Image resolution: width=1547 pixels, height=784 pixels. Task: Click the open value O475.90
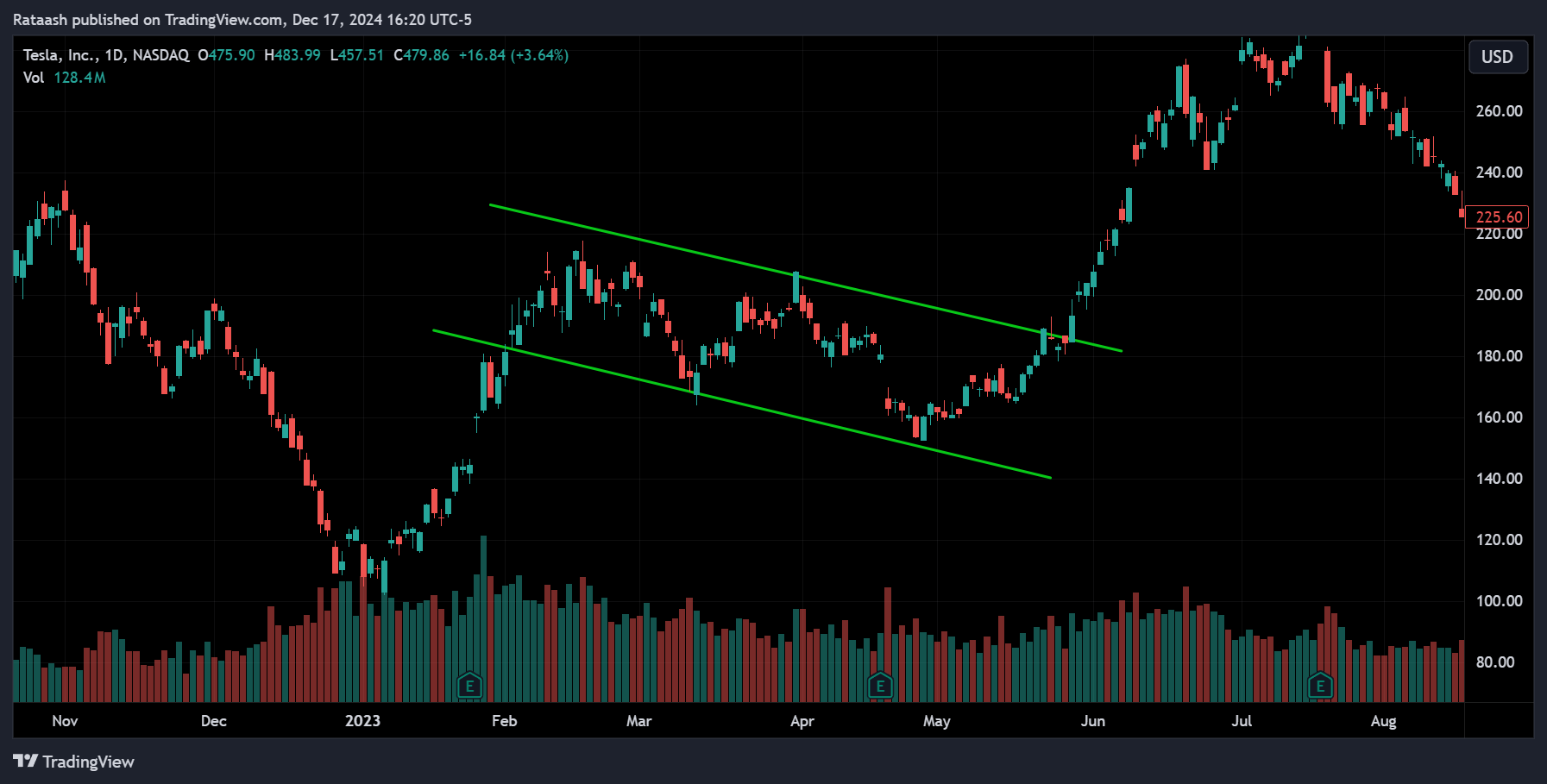(226, 55)
